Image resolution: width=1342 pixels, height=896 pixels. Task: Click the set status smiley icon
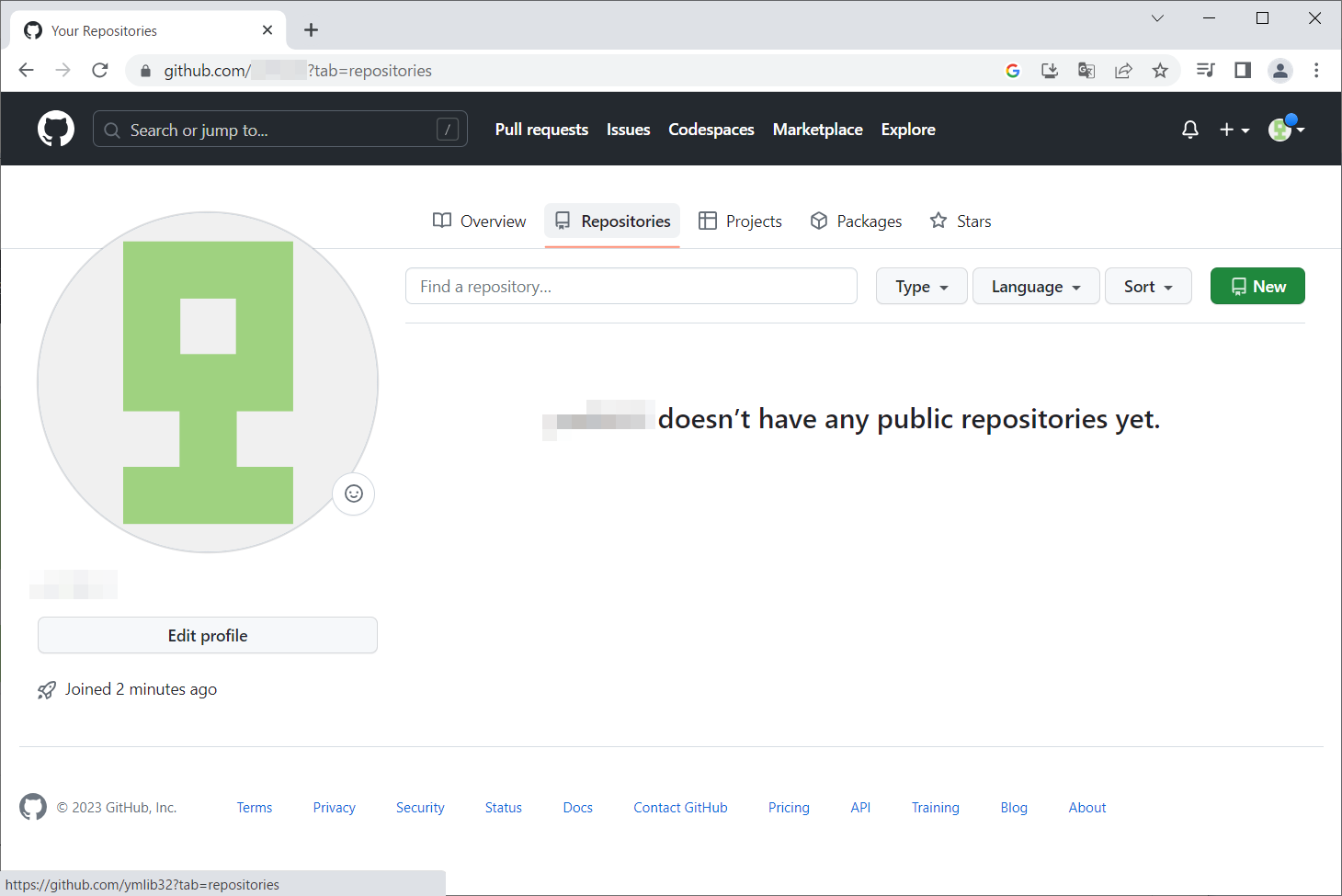pos(354,494)
